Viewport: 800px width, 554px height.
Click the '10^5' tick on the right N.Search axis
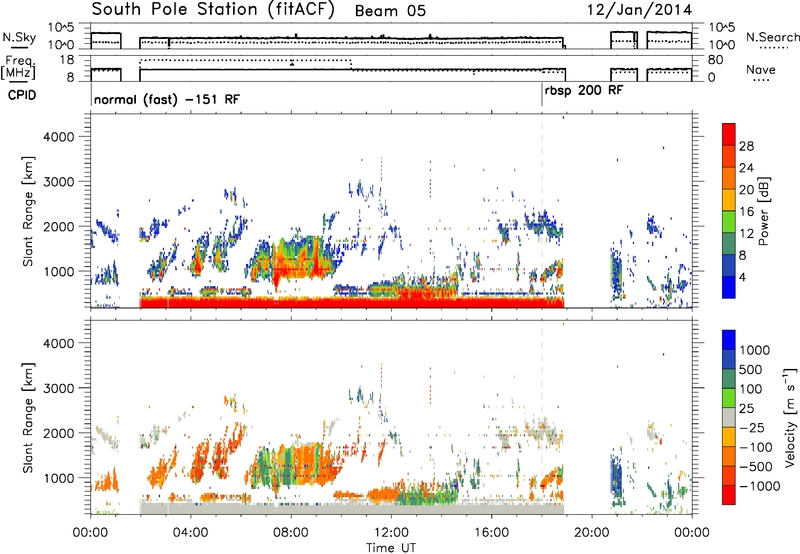(722, 28)
